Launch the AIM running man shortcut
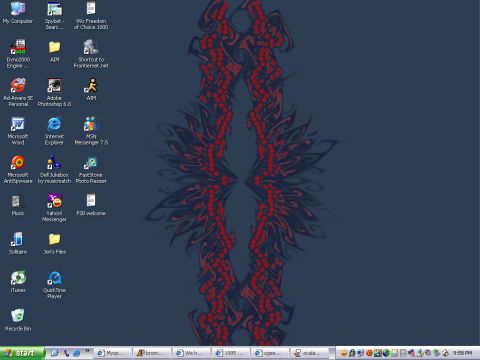The image size is (480, 360). [x=91, y=90]
